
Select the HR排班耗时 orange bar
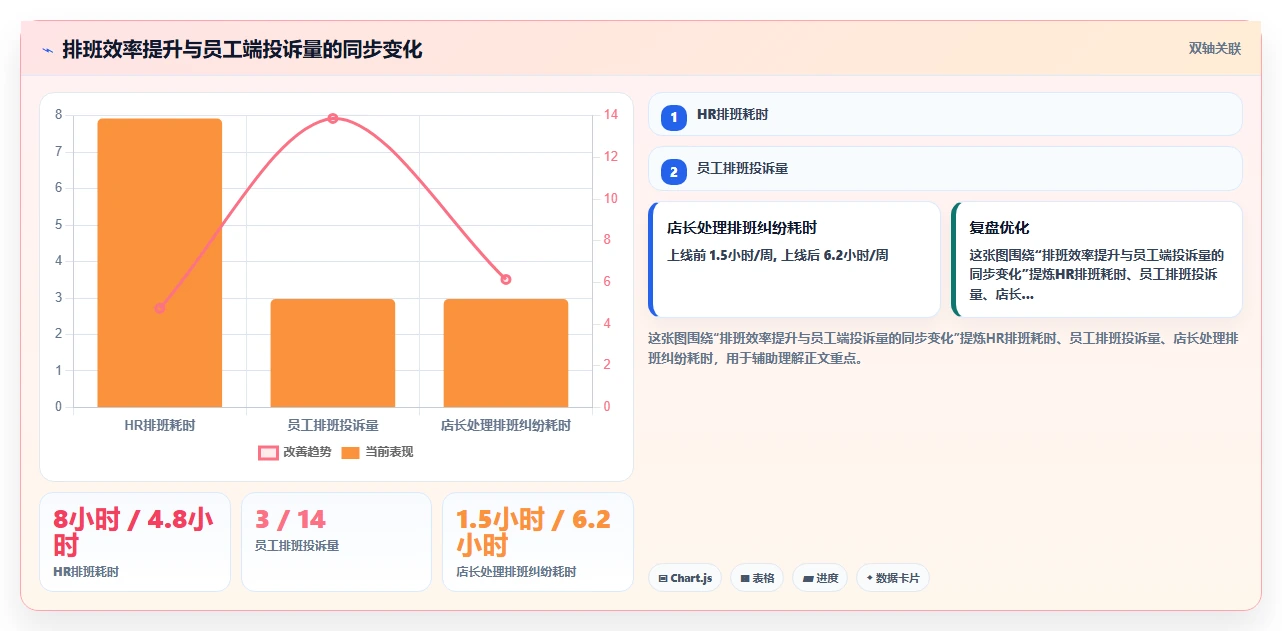click(x=160, y=263)
